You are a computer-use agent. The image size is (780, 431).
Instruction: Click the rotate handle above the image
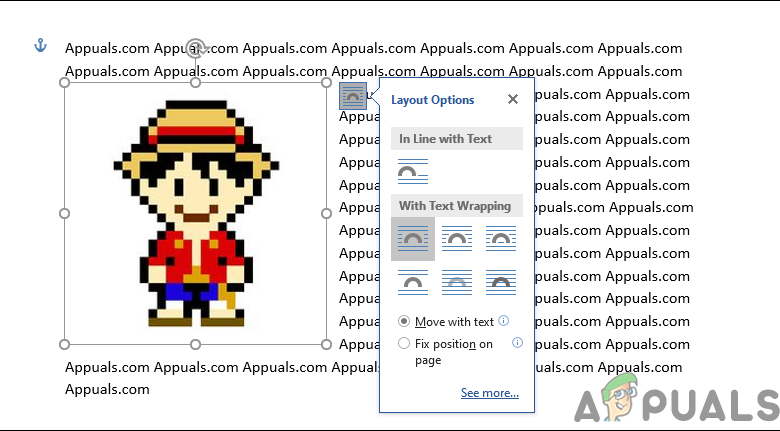(196, 48)
